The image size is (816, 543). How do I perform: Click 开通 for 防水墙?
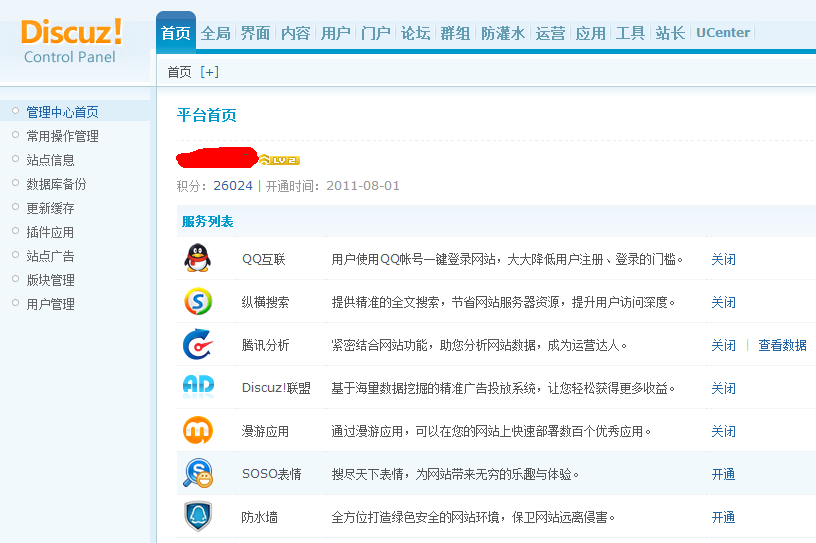[723, 517]
